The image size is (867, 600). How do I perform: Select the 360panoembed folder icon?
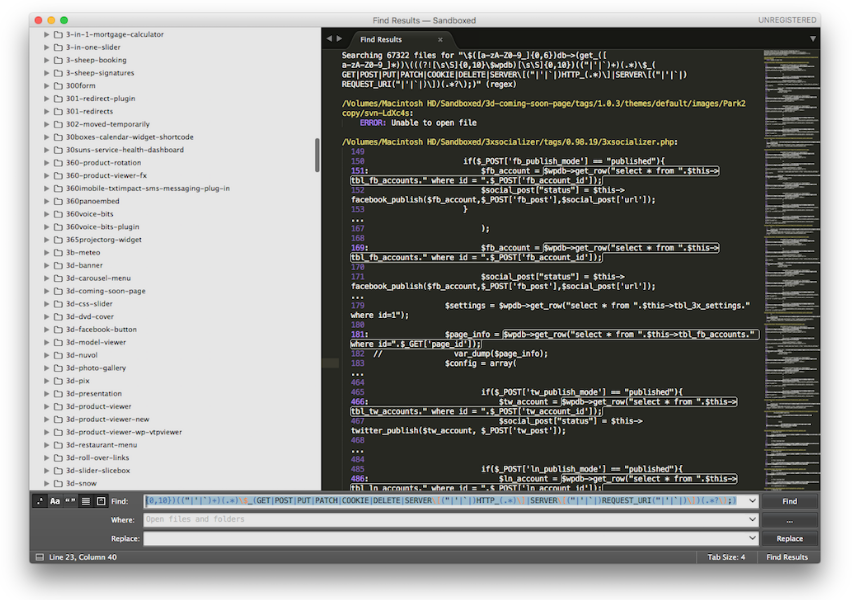tap(58, 201)
